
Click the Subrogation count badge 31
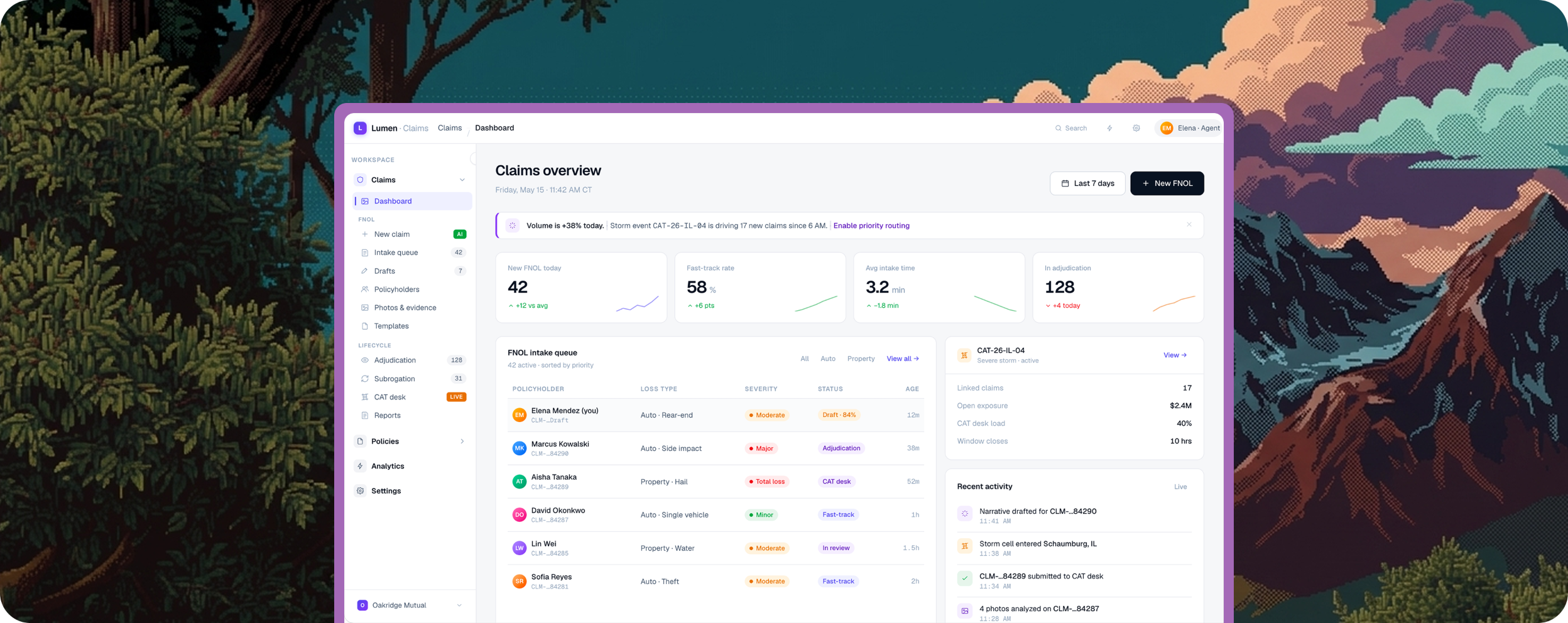459,379
